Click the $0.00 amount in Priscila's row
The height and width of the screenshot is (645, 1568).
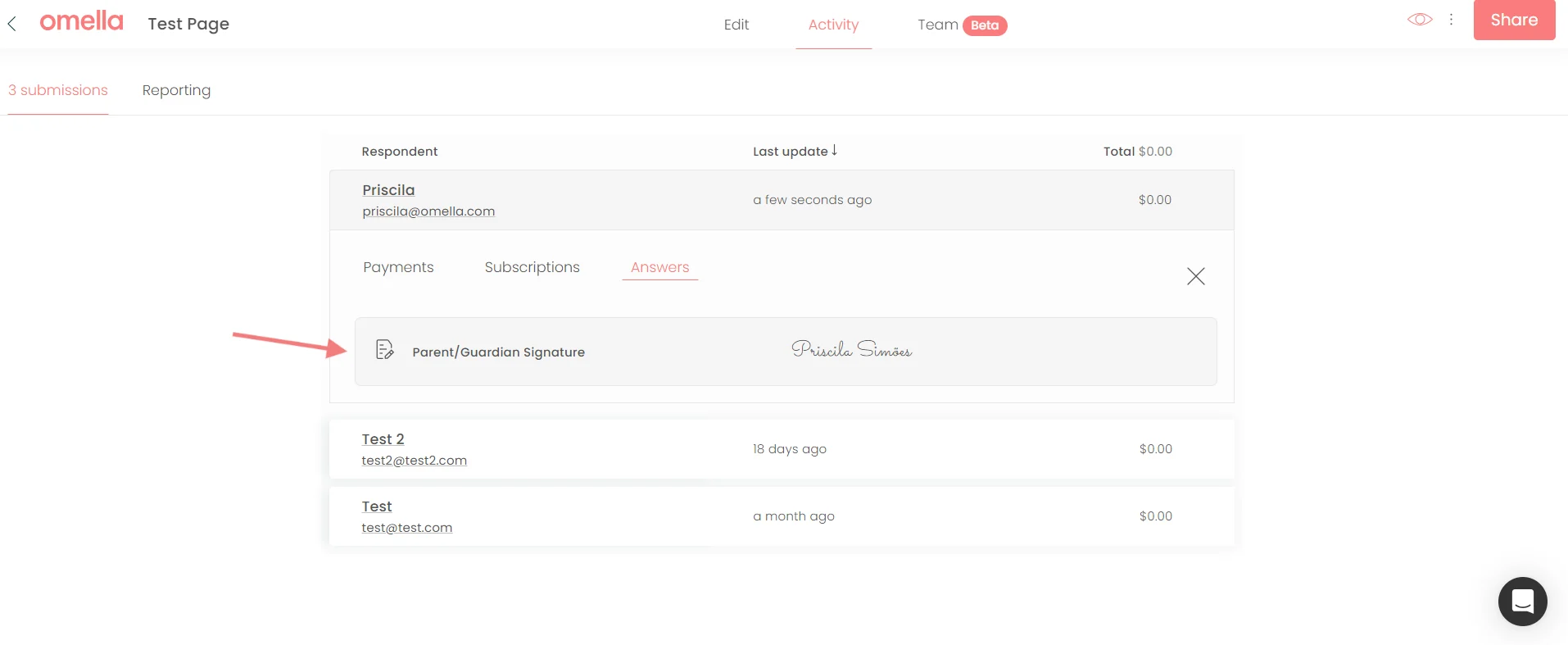[1155, 200]
